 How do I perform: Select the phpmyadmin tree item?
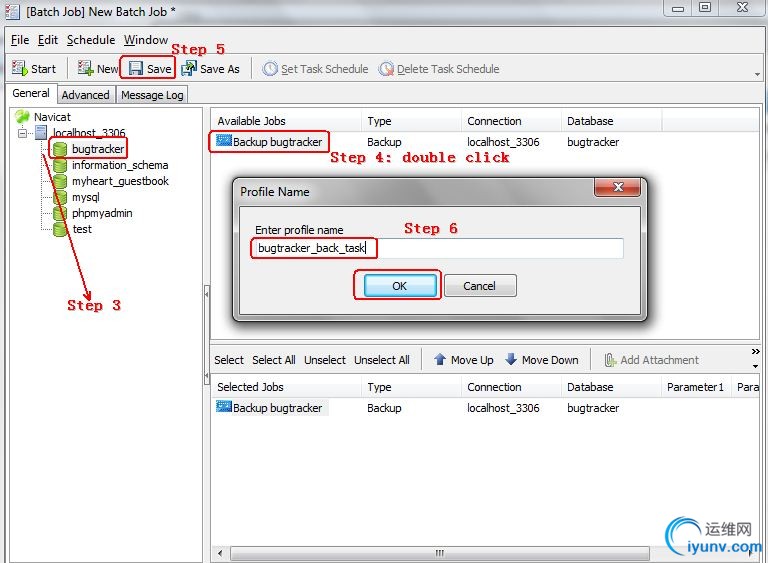pos(102,213)
